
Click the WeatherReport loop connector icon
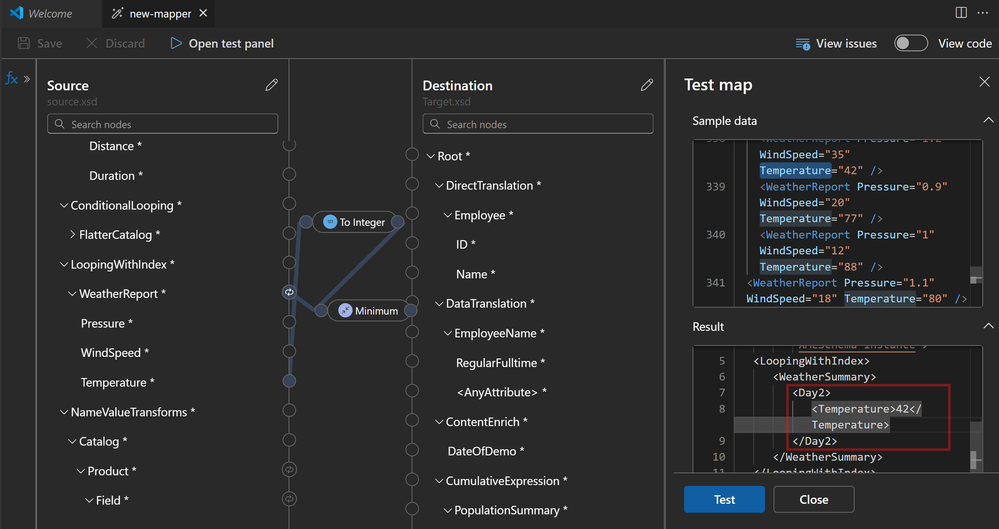click(x=289, y=292)
